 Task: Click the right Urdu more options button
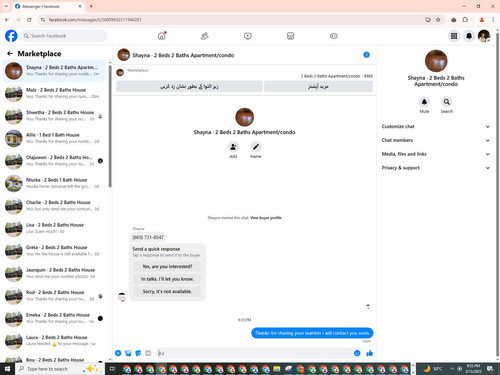tap(318, 86)
